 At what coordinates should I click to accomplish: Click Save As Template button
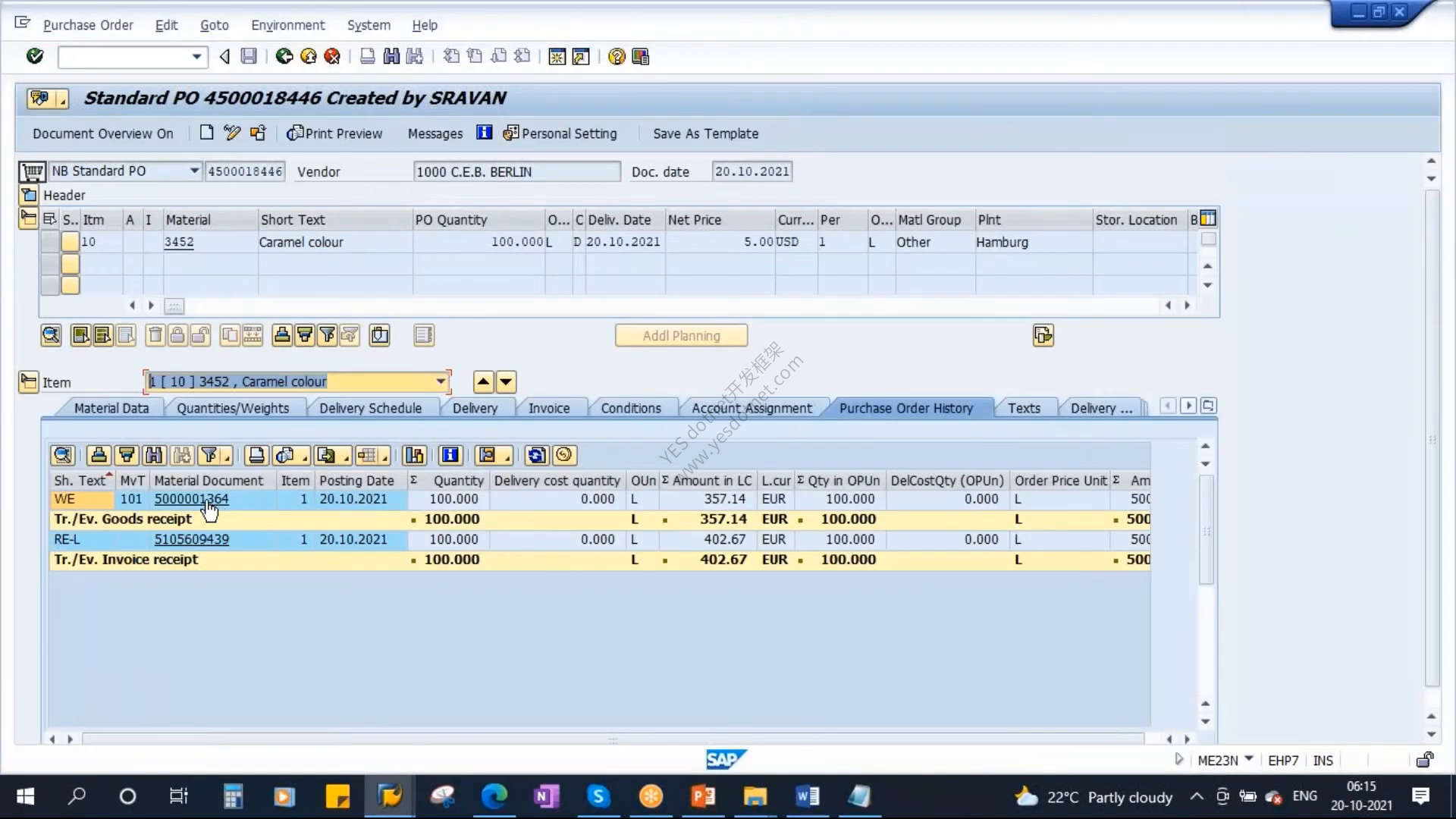click(705, 133)
